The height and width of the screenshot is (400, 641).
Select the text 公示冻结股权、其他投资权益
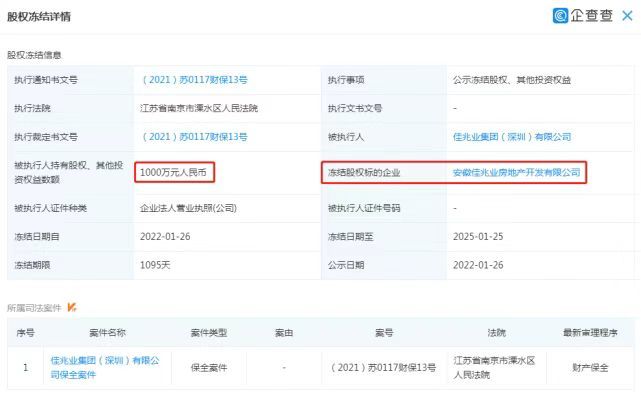click(x=512, y=80)
